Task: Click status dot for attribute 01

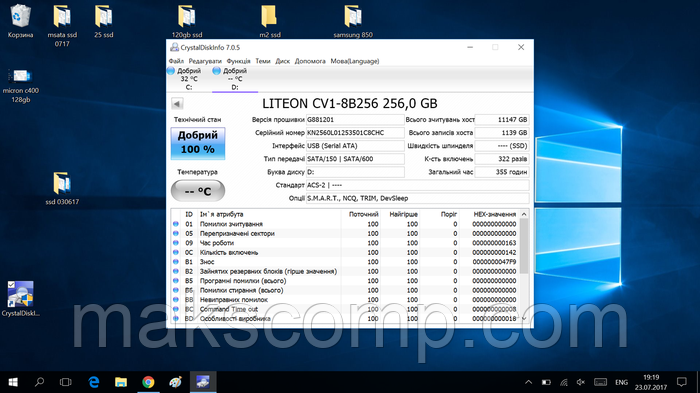Action: [175, 224]
